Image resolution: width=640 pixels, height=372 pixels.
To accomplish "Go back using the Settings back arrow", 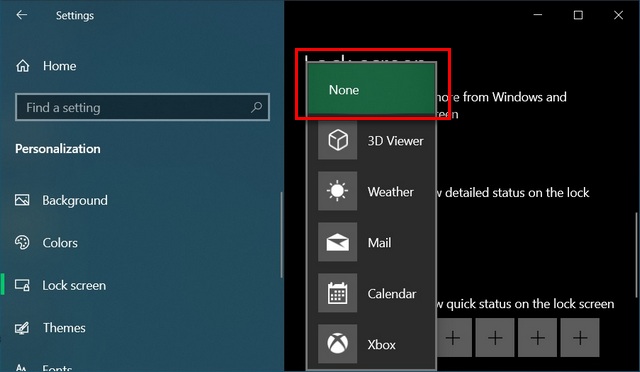I will coord(21,15).
